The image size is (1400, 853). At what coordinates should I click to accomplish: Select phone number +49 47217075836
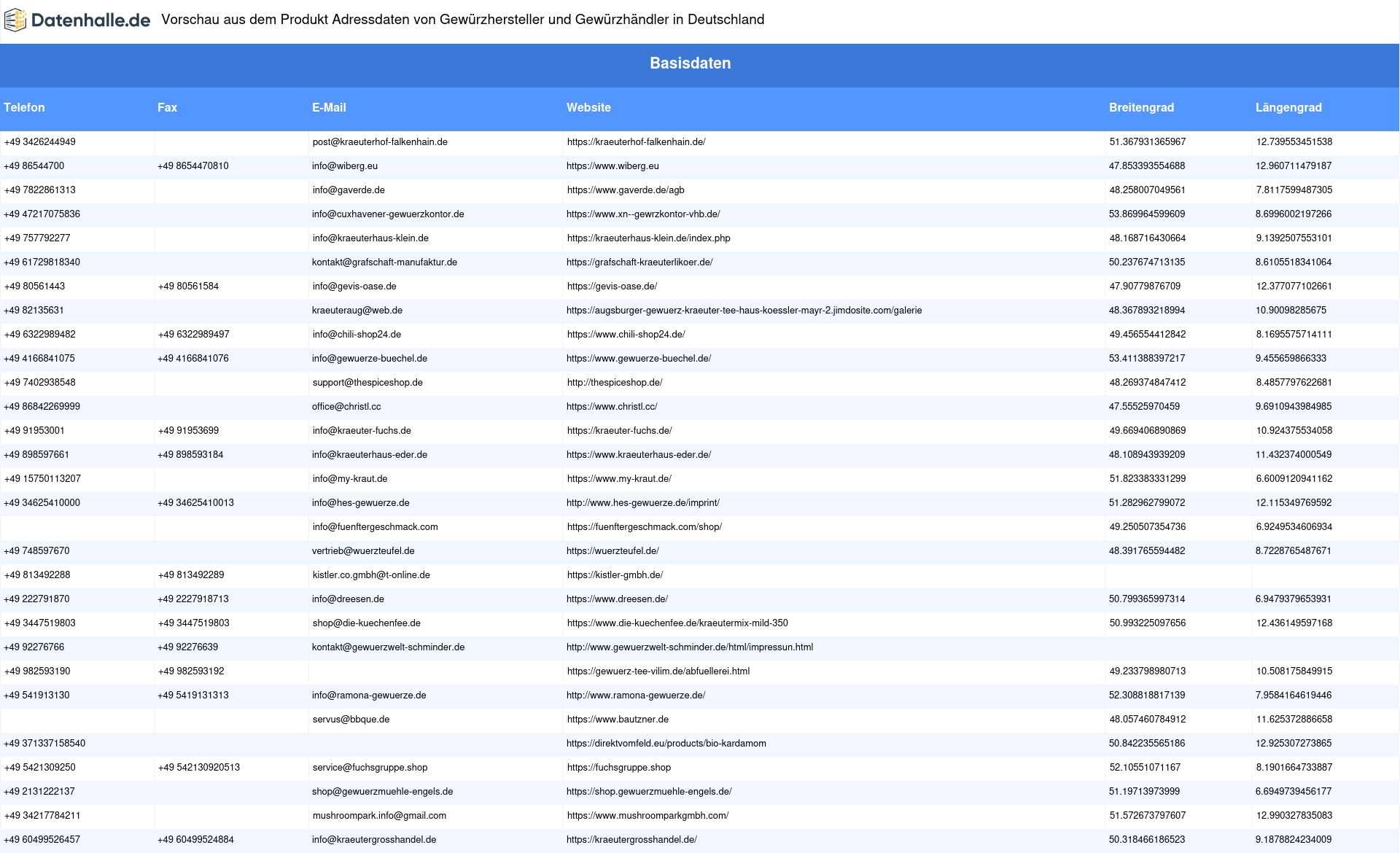point(42,214)
